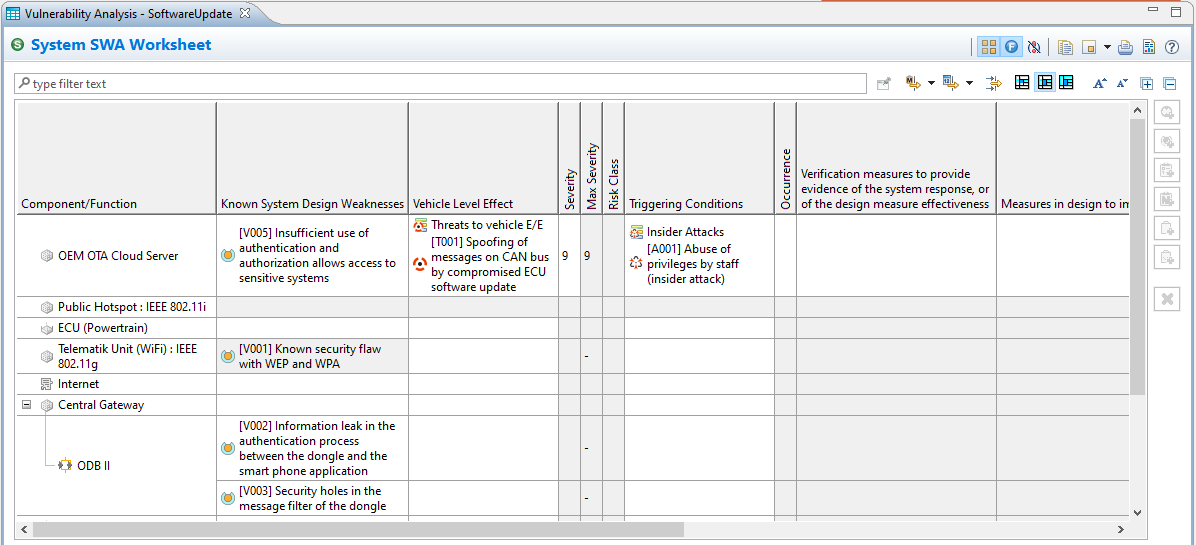1196x545 pixels.
Task: Click the increase font size icon
Action: point(1099,84)
